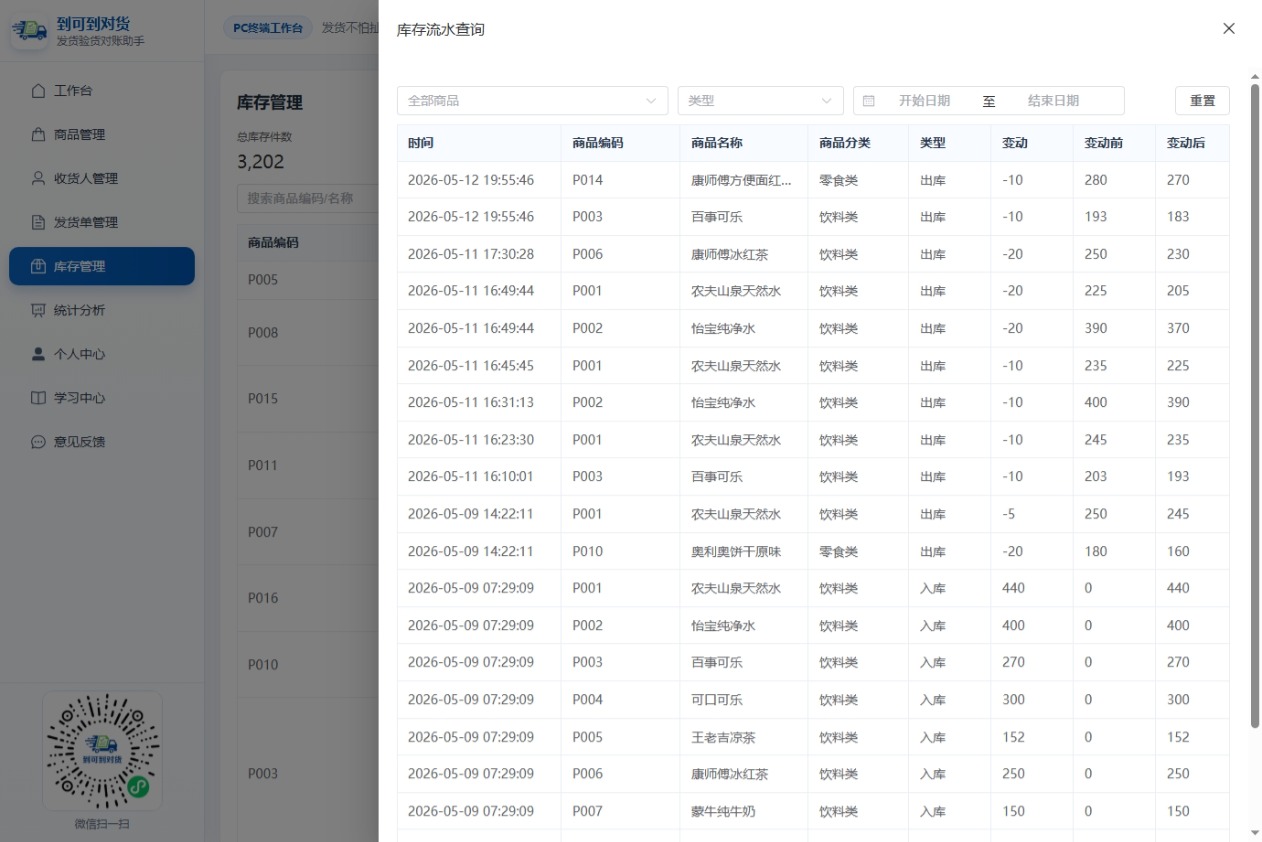Click 康师傅冰红茶 in 17:30:28 row
Viewport: 1262px width, 842px height.
click(x=730, y=254)
